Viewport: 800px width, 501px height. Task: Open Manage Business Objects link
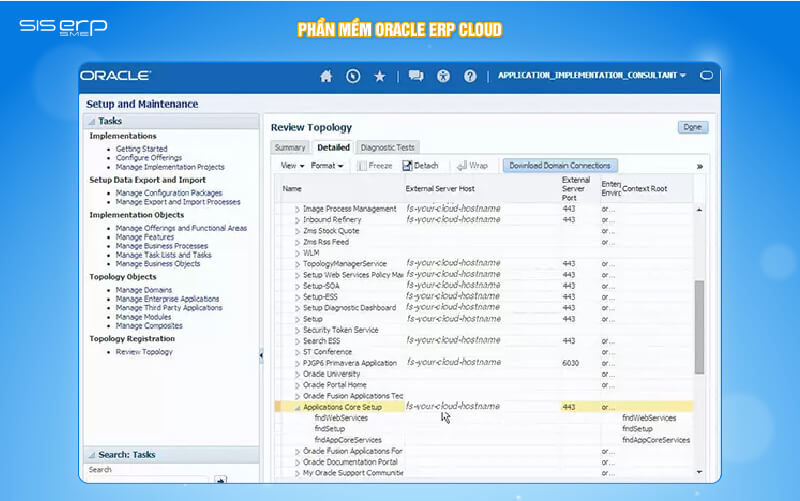[158, 264]
